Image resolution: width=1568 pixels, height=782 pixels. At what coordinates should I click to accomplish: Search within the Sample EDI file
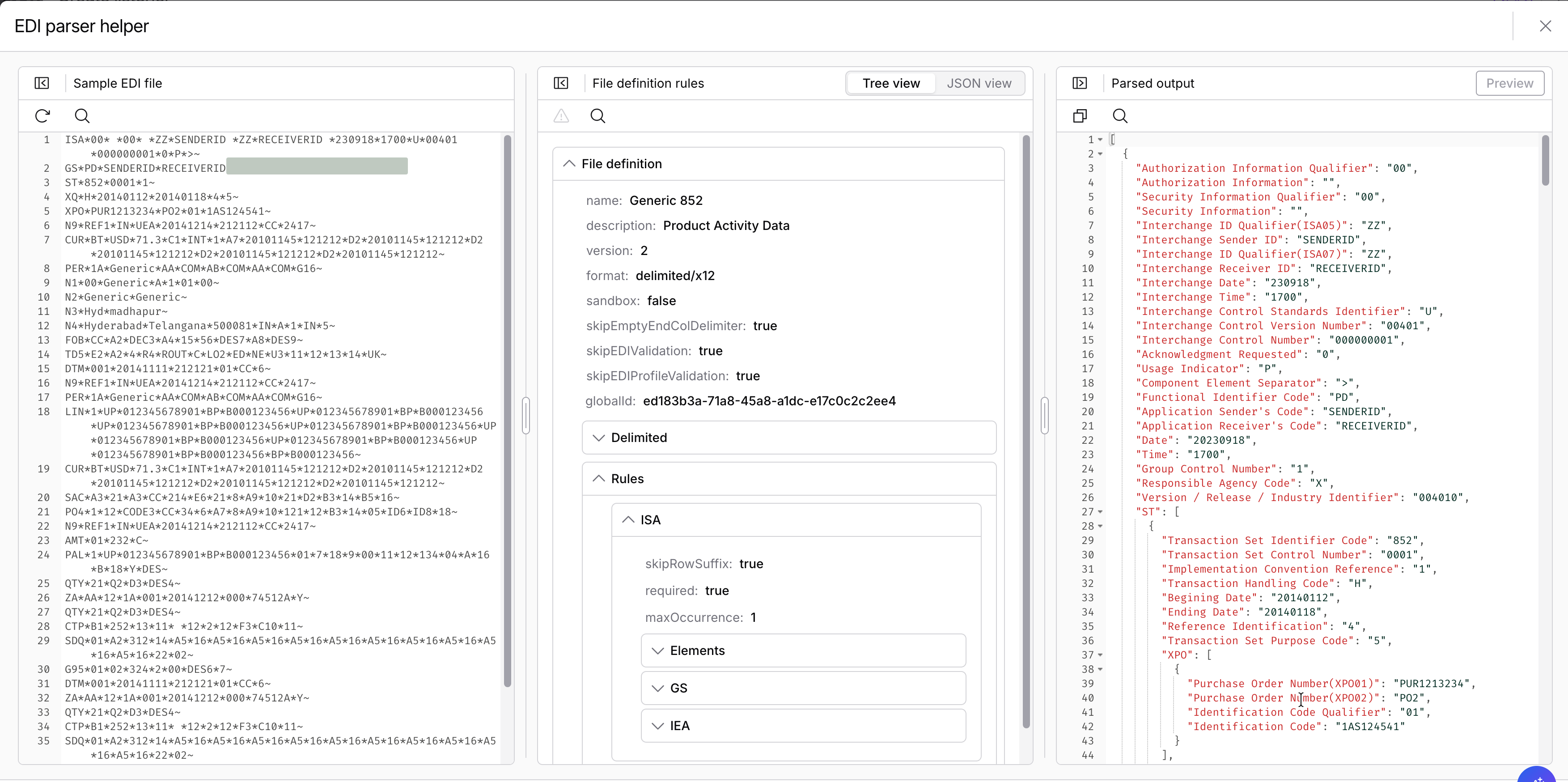[82, 116]
